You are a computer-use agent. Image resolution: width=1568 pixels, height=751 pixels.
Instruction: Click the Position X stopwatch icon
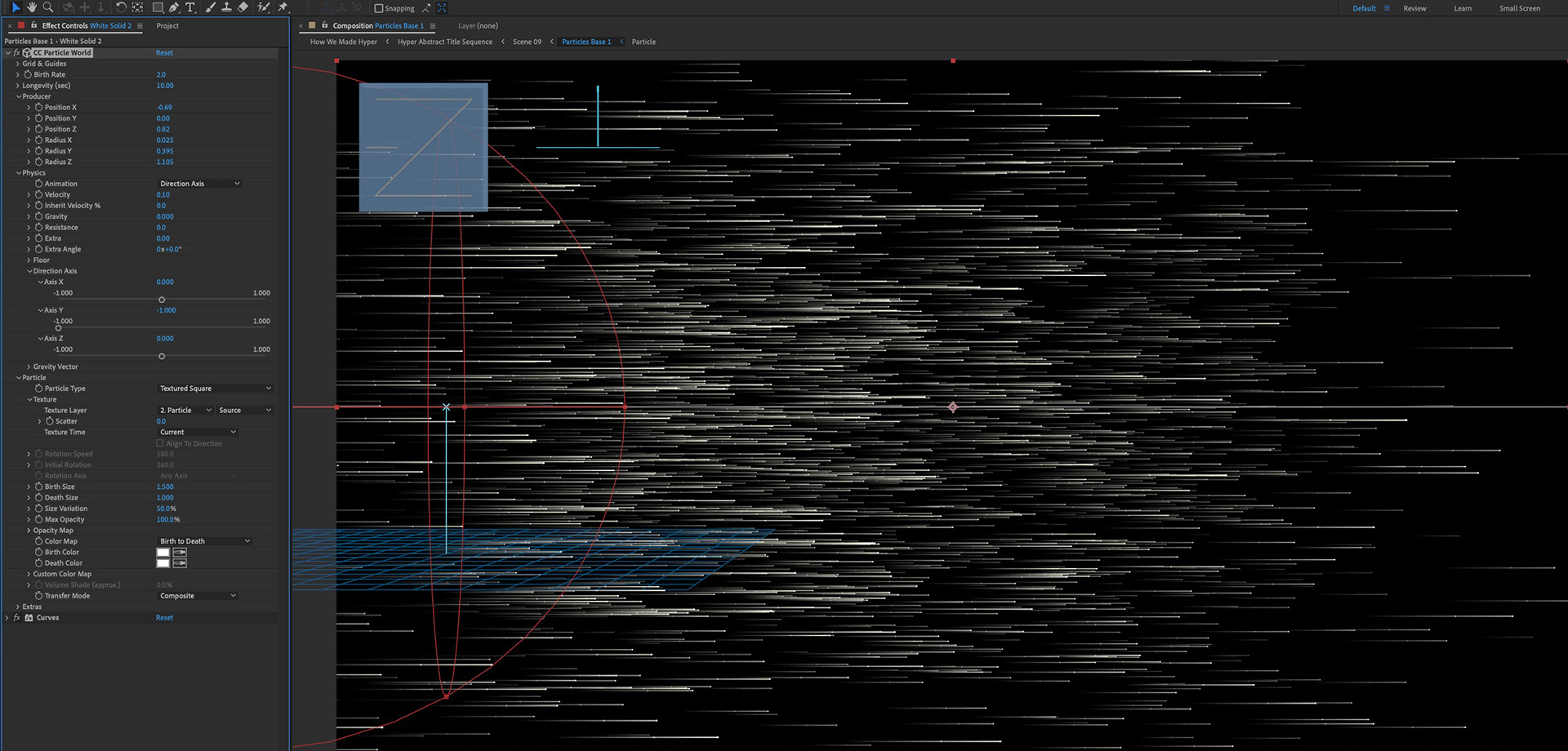(x=38, y=107)
